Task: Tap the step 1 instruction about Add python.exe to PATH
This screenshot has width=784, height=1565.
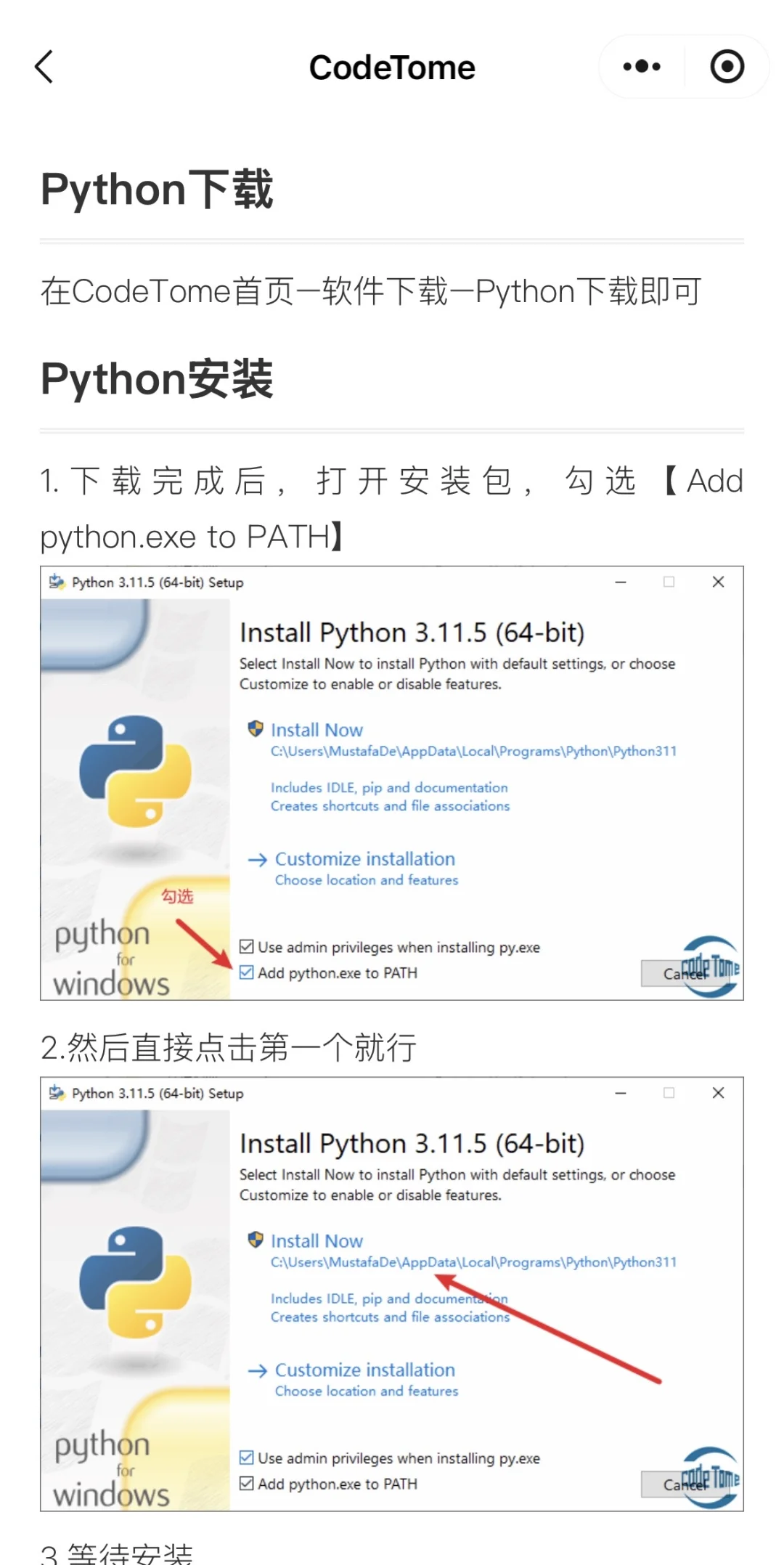Action: point(392,508)
